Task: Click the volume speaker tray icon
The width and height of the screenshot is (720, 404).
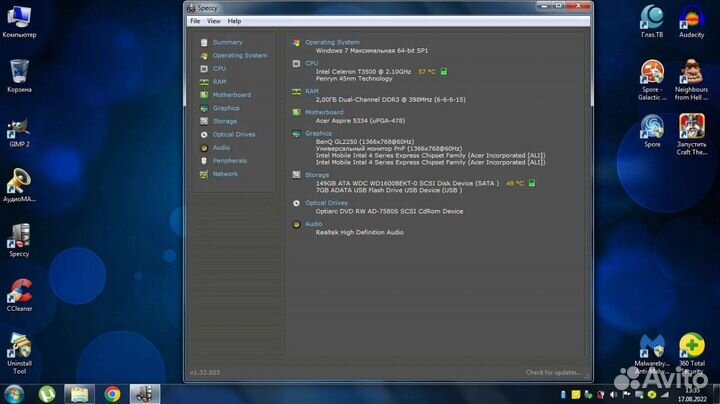Action: coord(613,394)
